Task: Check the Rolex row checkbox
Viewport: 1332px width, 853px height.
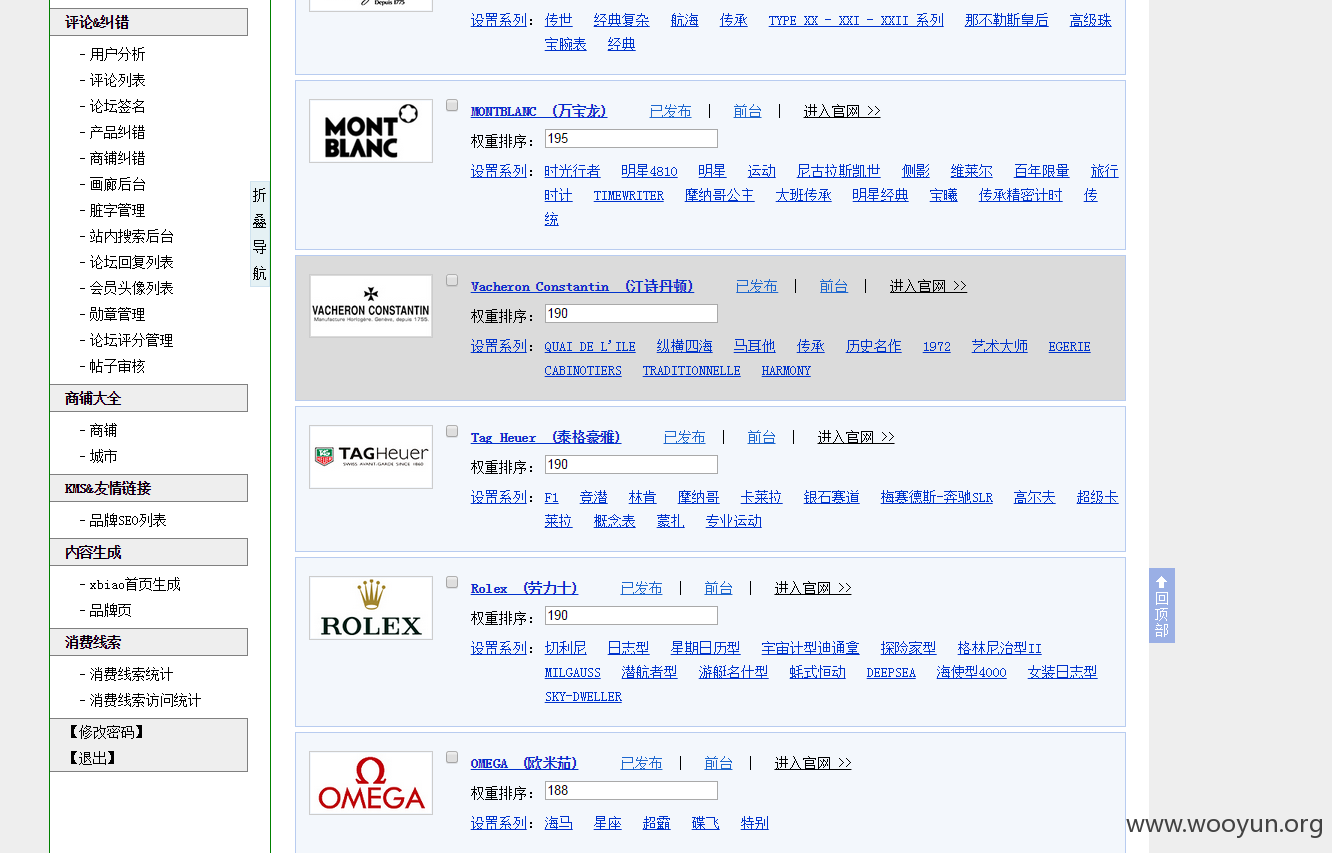Action: [452, 582]
